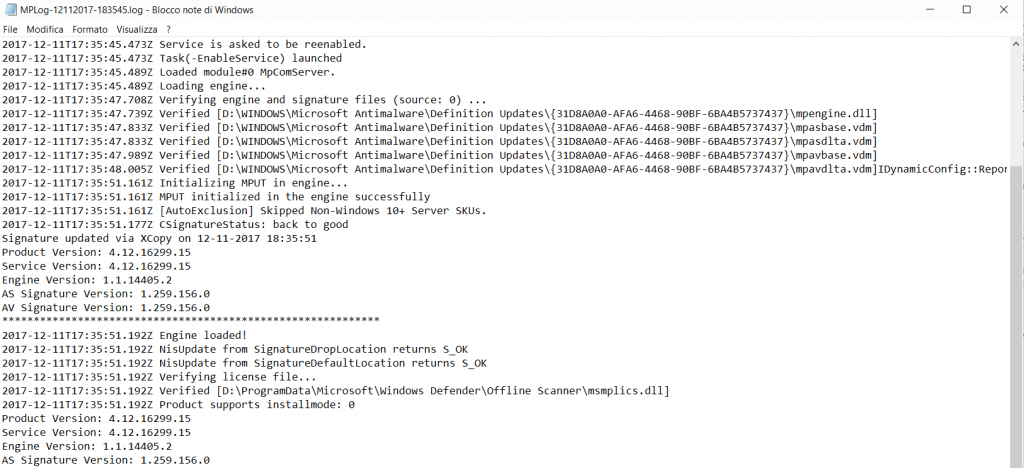
Task: Open the ? help menu
Action: pyautogui.click(x=168, y=29)
